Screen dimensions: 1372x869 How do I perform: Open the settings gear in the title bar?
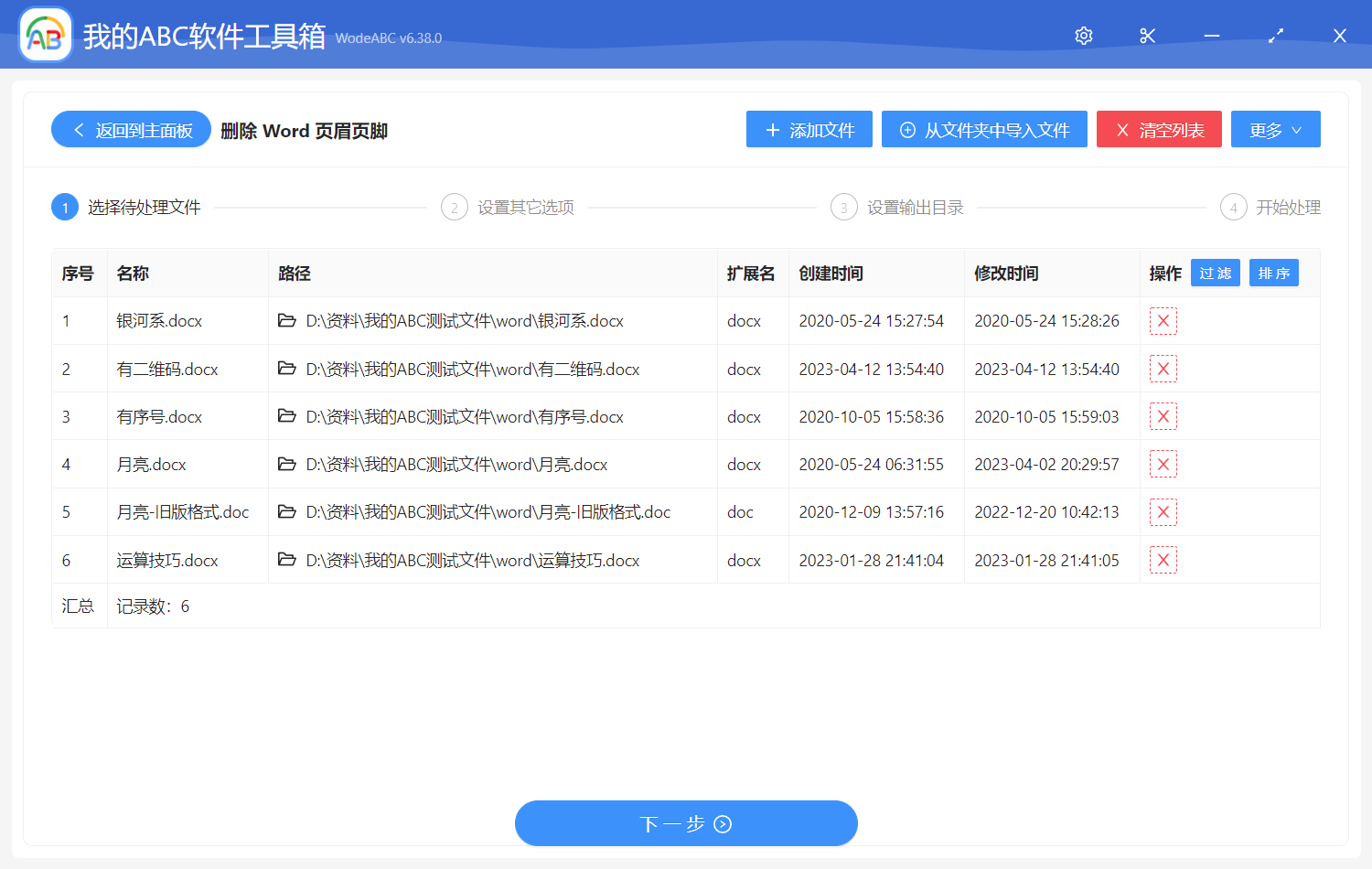(x=1083, y=35)
